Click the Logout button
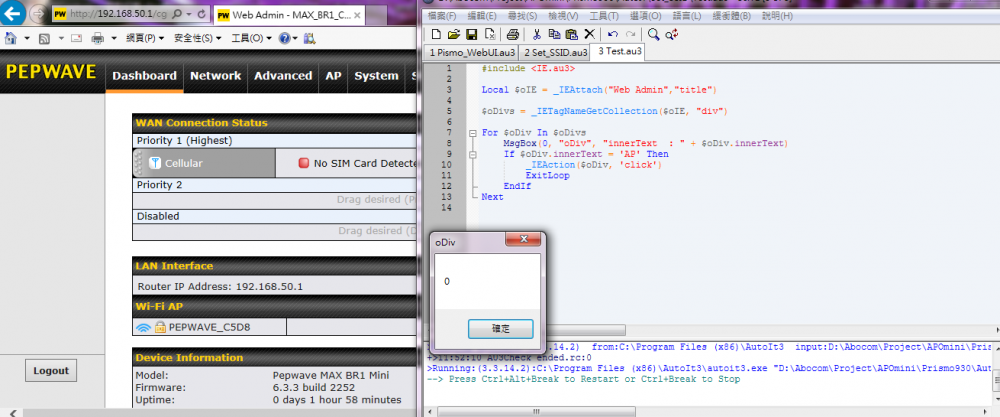The image size is (1000, 417). click(50, 370)
